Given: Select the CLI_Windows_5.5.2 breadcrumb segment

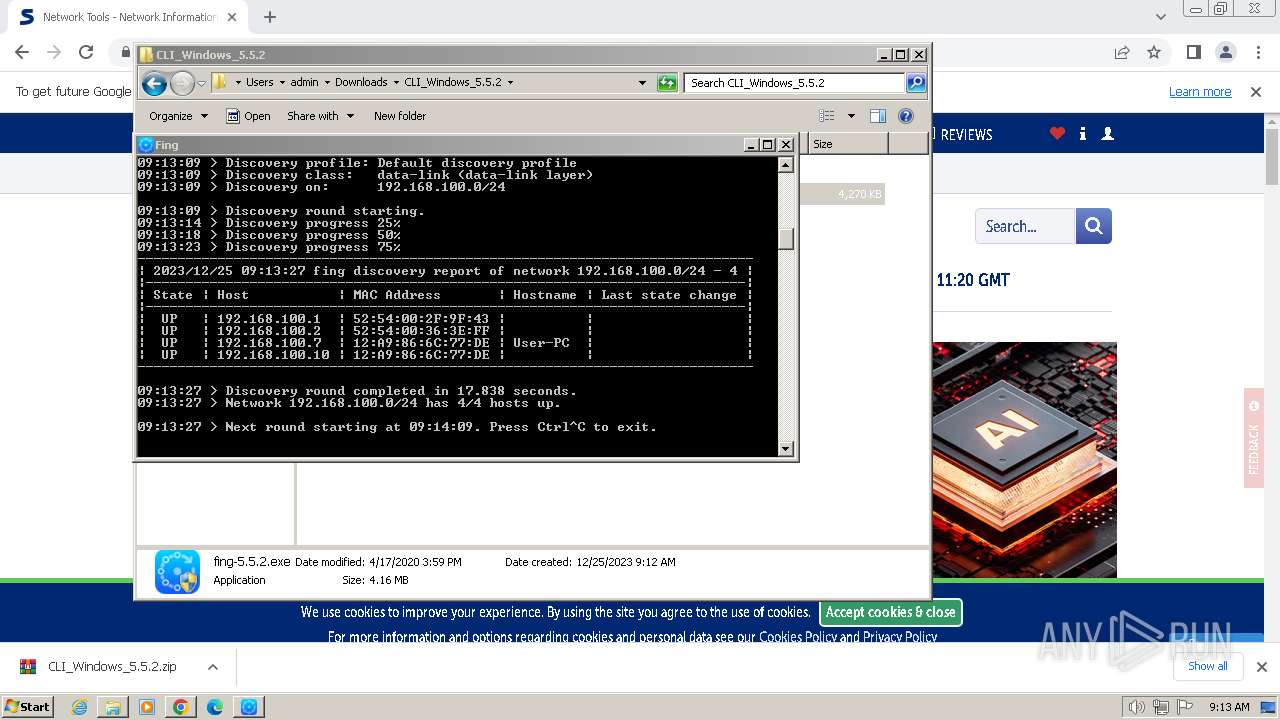Looking at the screenshot, I should pyautogui.click(x=453, y=83).
